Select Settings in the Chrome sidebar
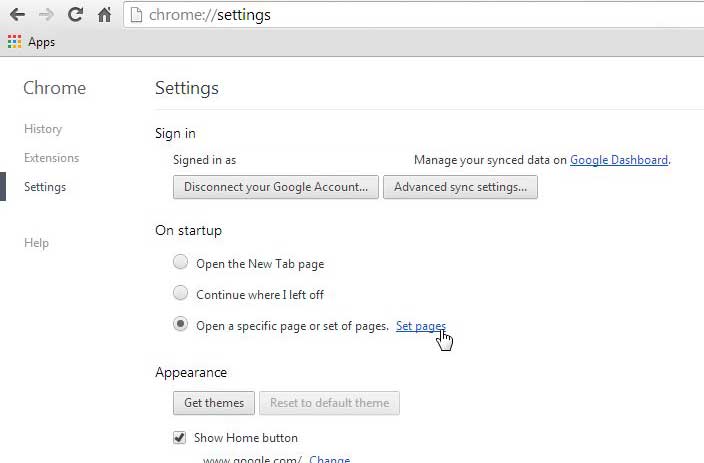The width and height of the screenshot is (704, 463). (45, 186)
